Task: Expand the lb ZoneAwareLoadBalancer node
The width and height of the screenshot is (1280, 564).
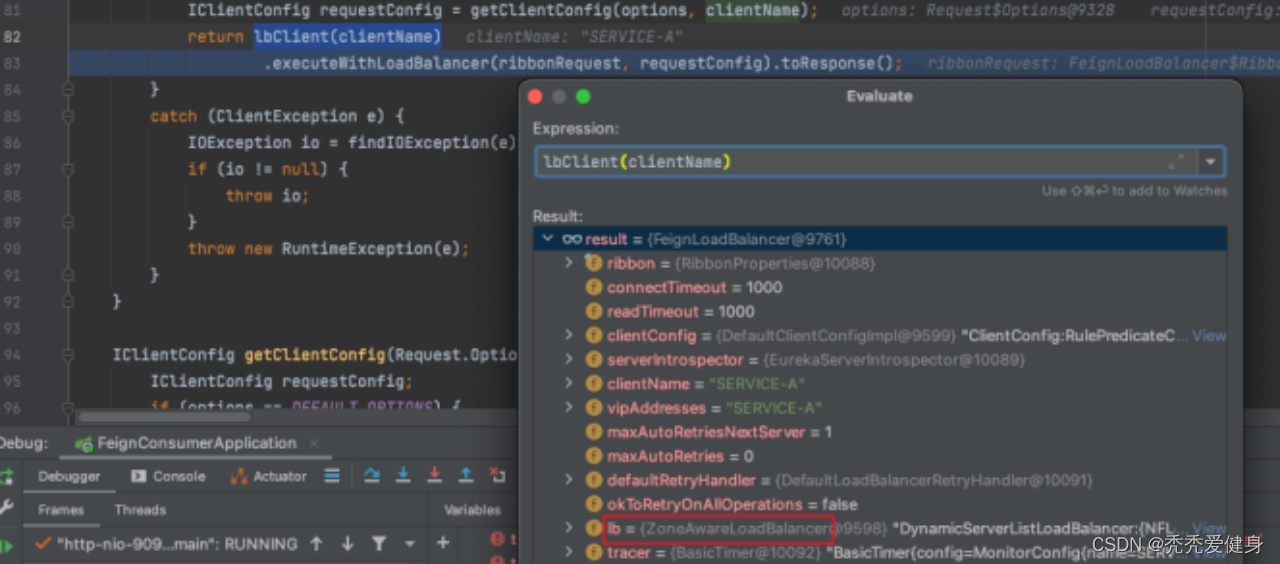Action: [x=569, y=528]
